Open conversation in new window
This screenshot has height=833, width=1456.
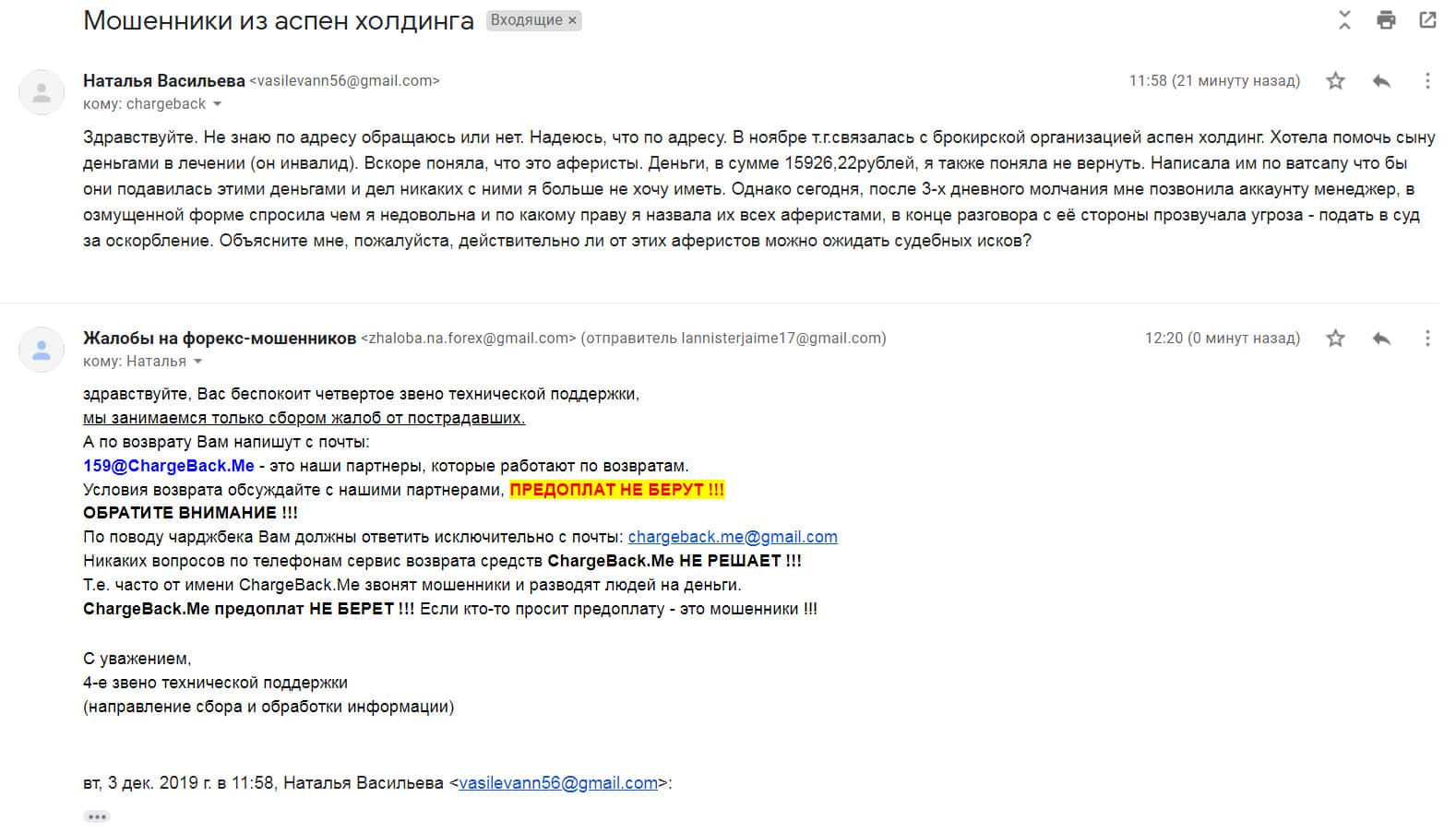(x=1427, y=20)
